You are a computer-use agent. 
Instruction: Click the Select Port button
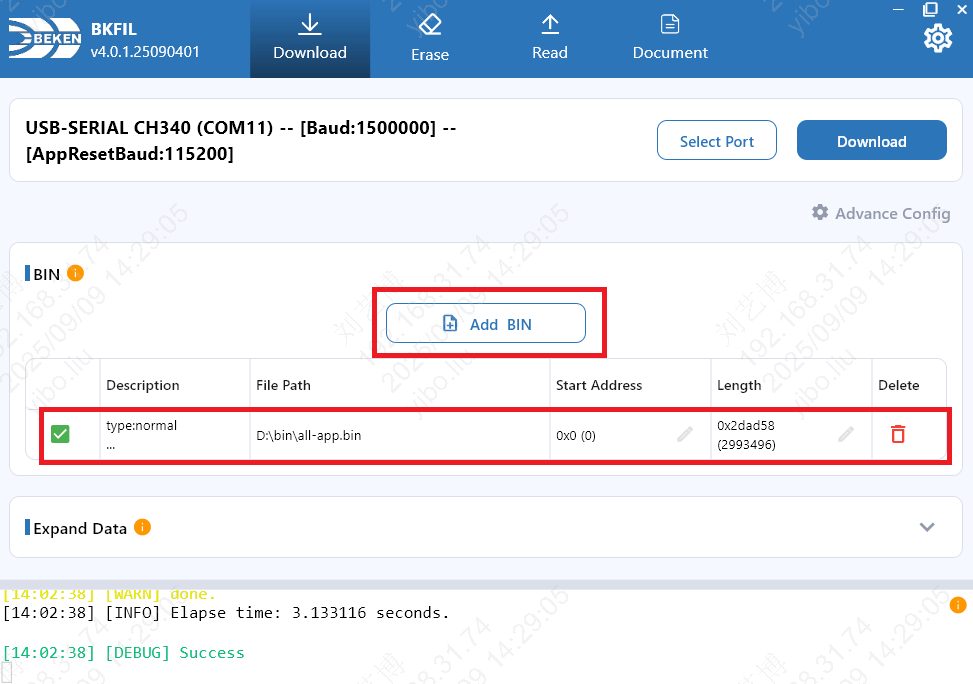click(x=717, y=141)
